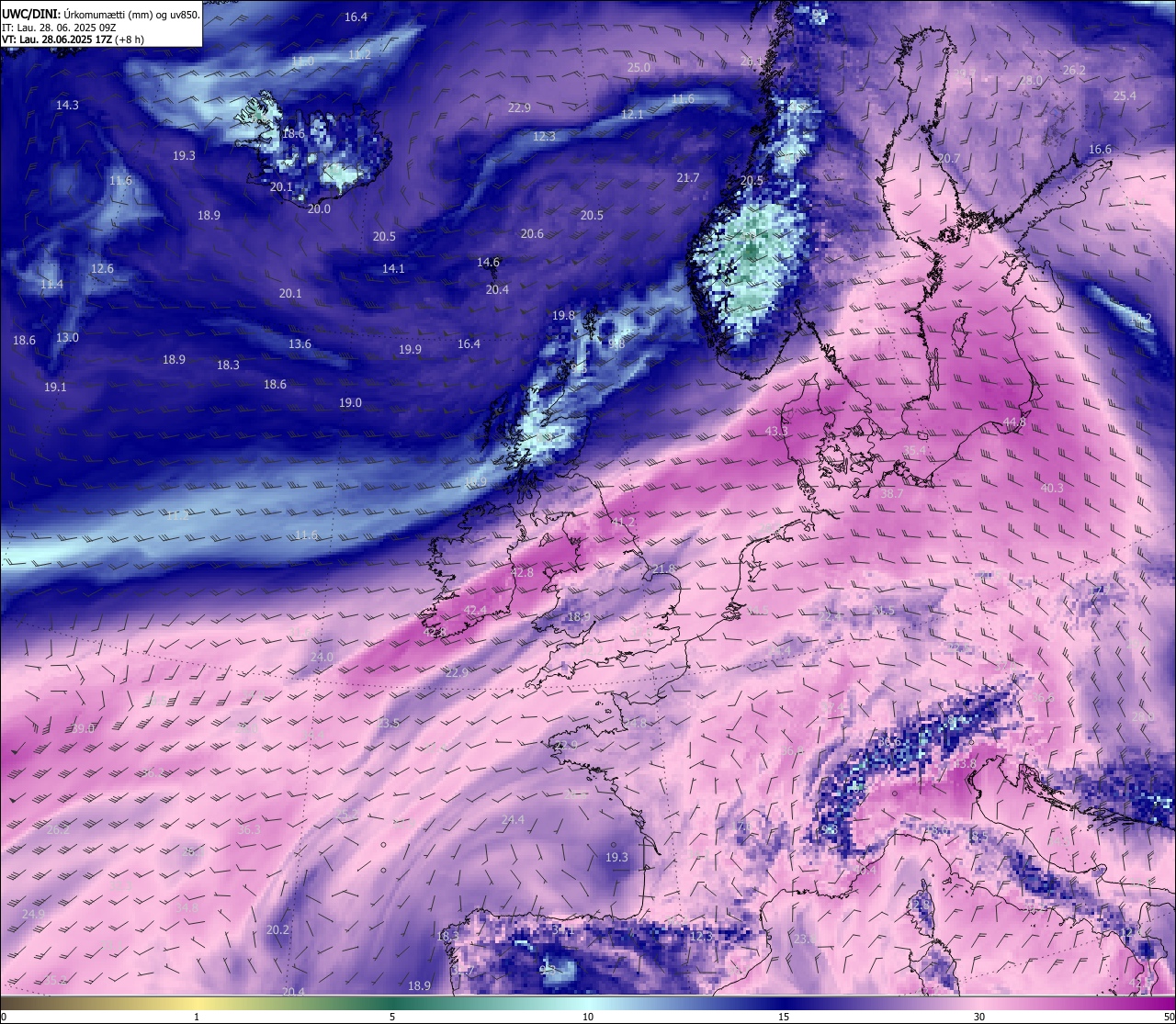Click yellow color scale segment above 1
The width and height of the screenshot is (1176, 1024).
pyautogui.click(x=197, y=1003)
